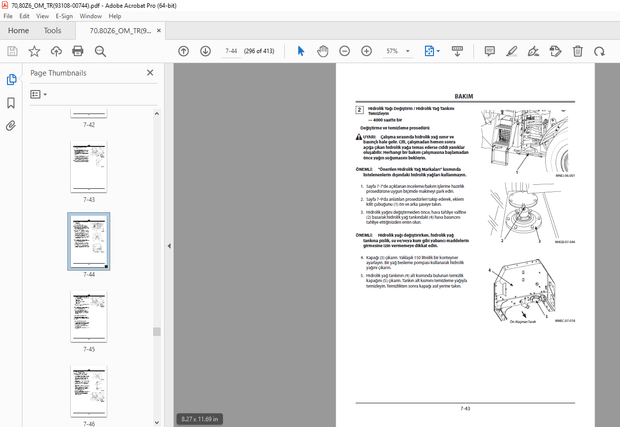
Task: Click the thumbnails scrollbar down arrow
Action: [x=157, y=423]
